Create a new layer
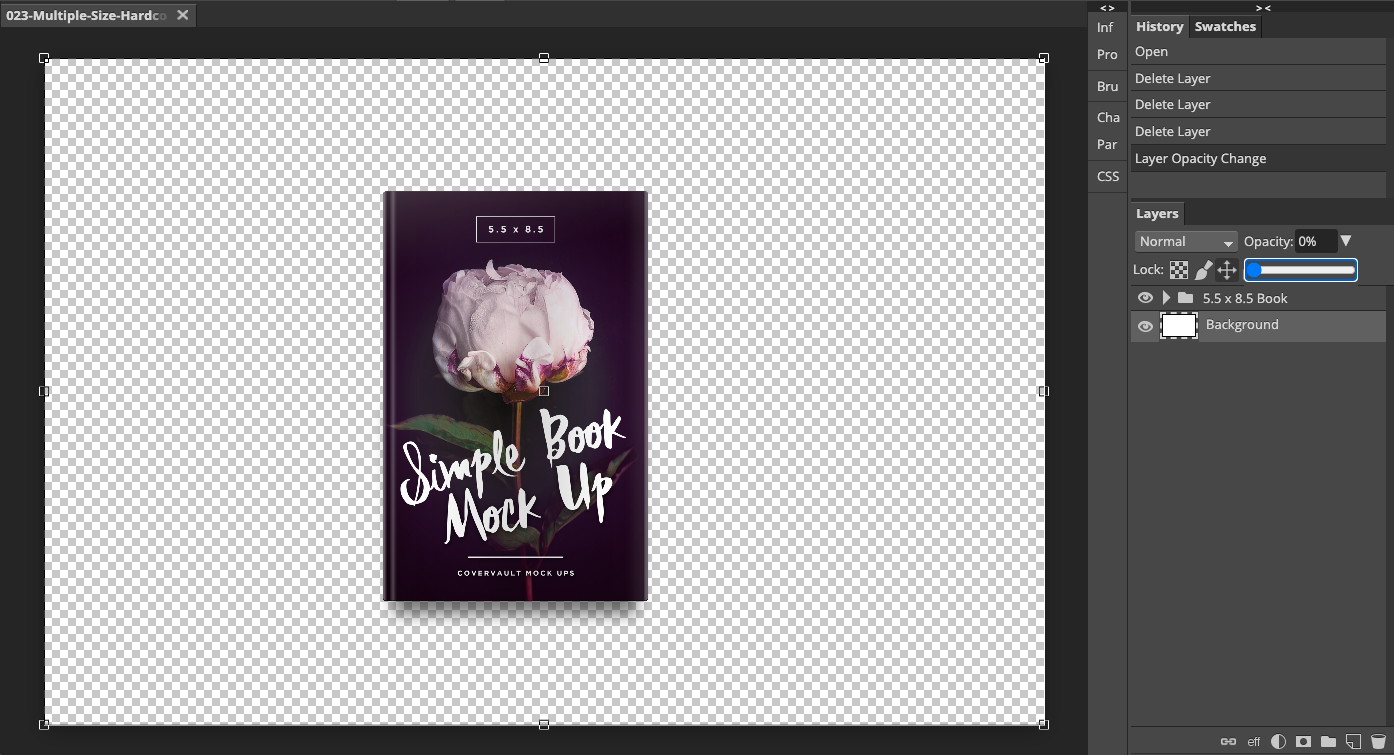The width and height of the screenshot is (1394, 755). click(1353, 742)
